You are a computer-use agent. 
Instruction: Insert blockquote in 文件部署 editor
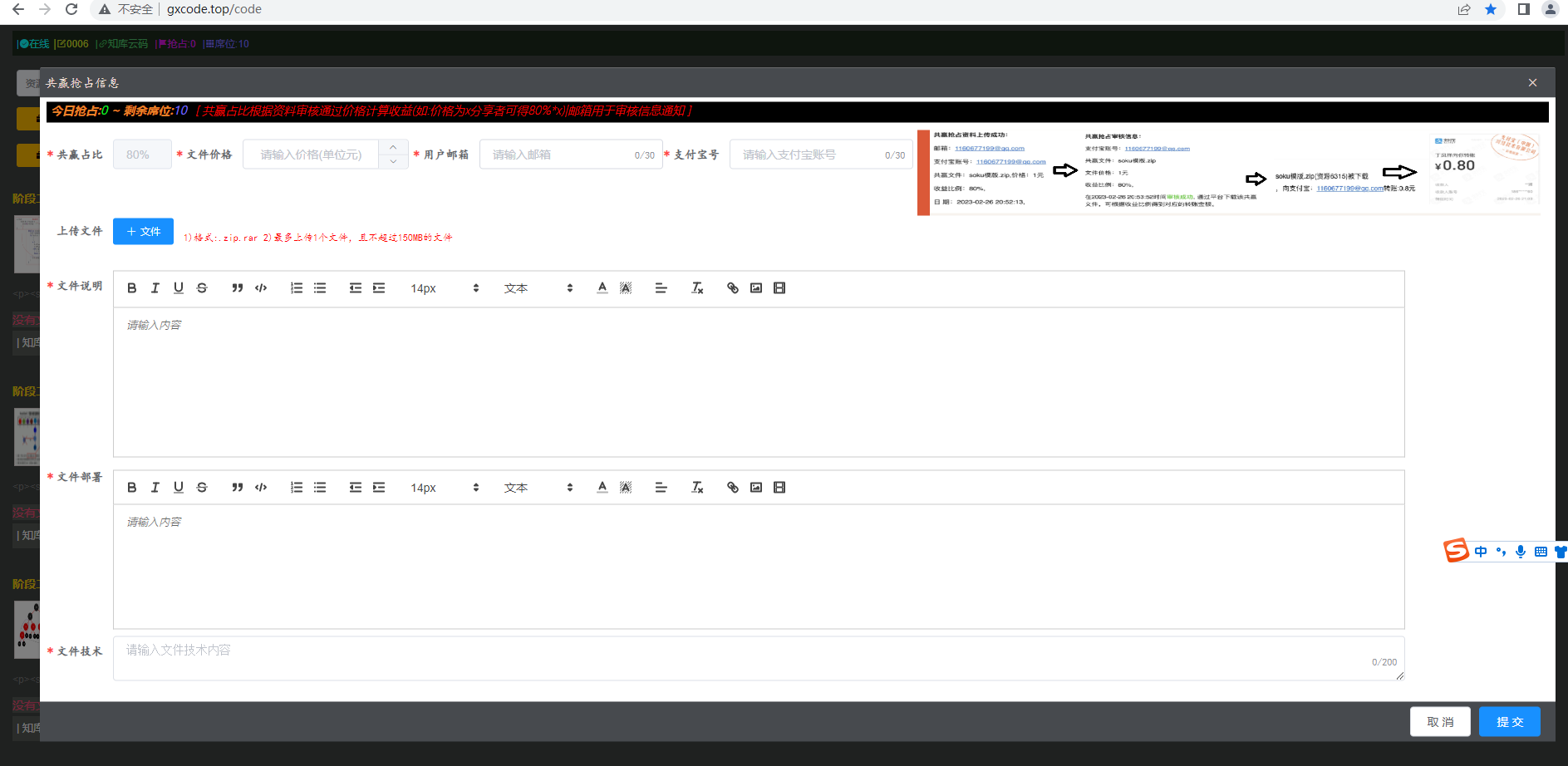(x=238, y=488)
